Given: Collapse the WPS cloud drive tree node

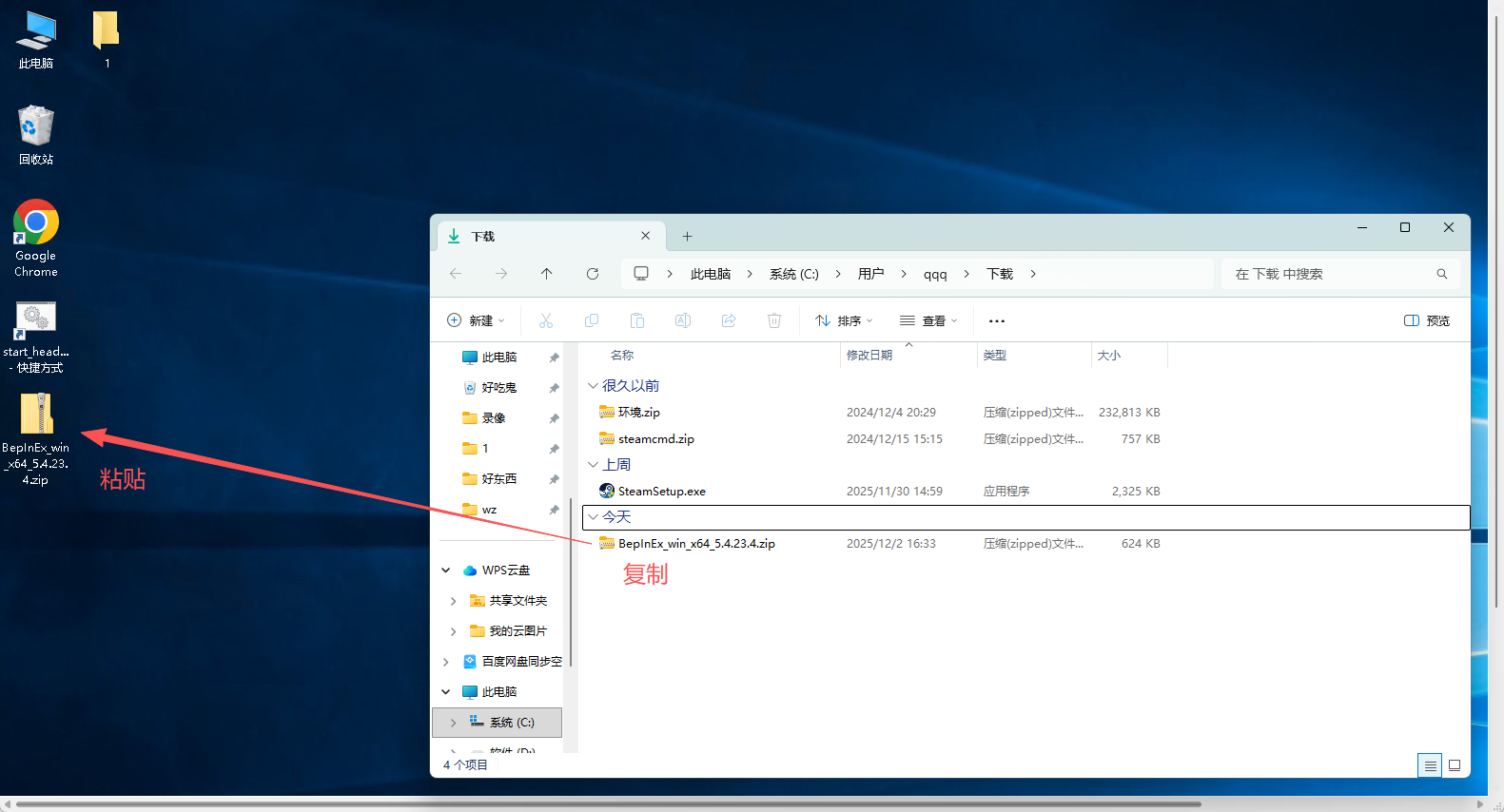Looking at the screenshot, I should click(446, 570).
